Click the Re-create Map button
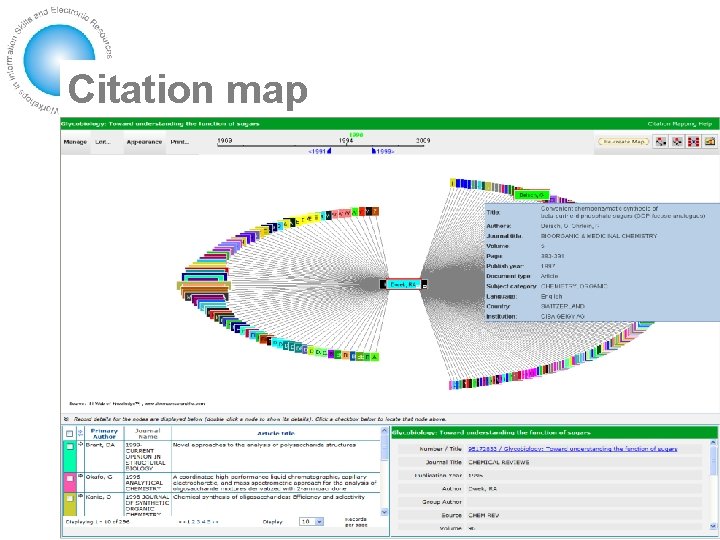This screenshot has width=720, height=540. point(623,142)
